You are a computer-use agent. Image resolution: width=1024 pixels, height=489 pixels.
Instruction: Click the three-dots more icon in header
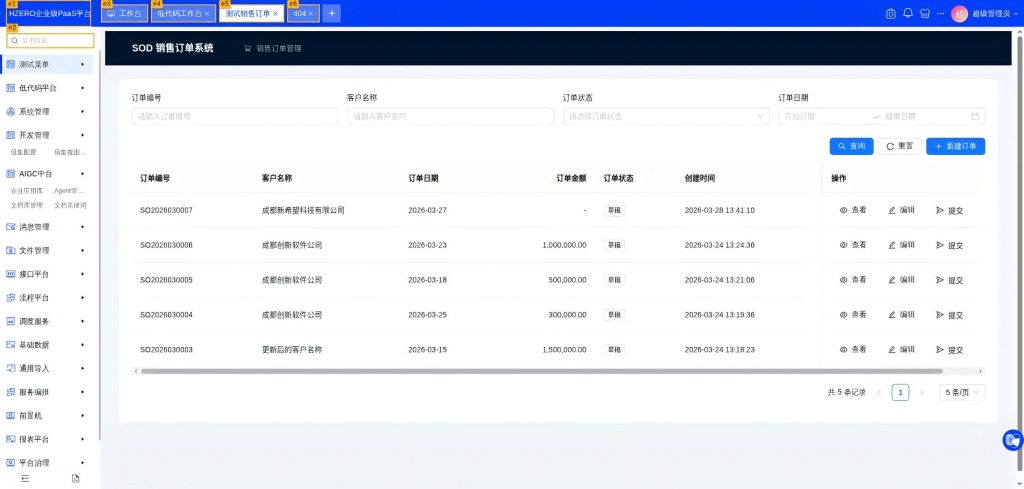point(941,13)
